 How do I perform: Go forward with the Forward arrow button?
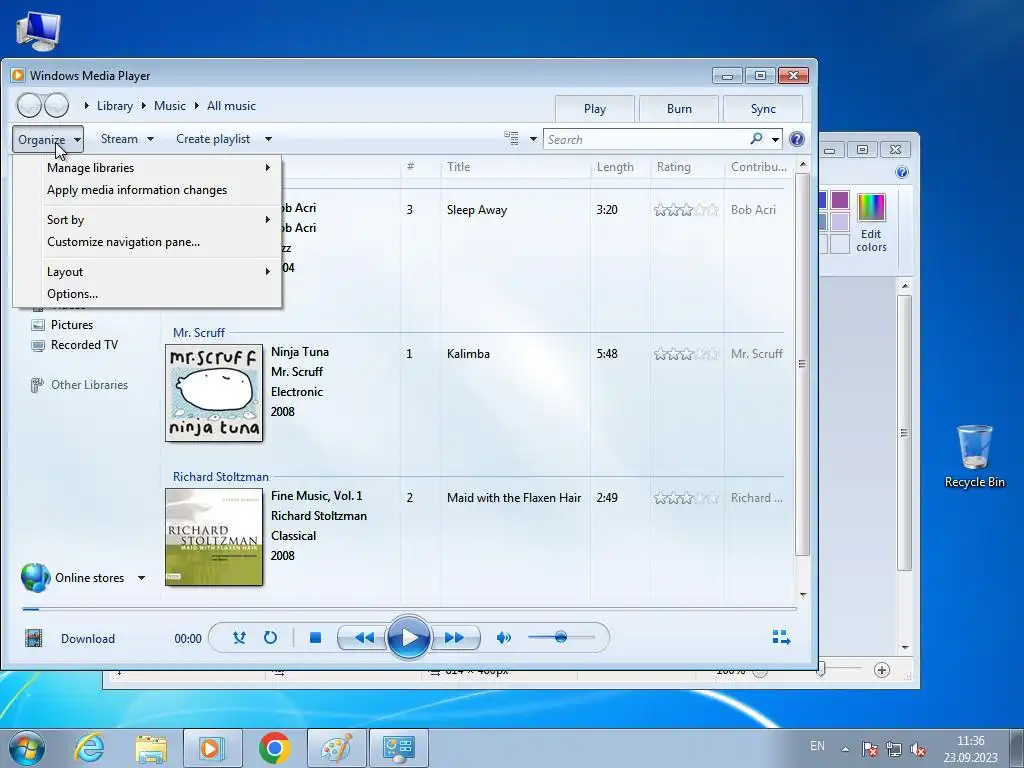[x=56, y=105]
